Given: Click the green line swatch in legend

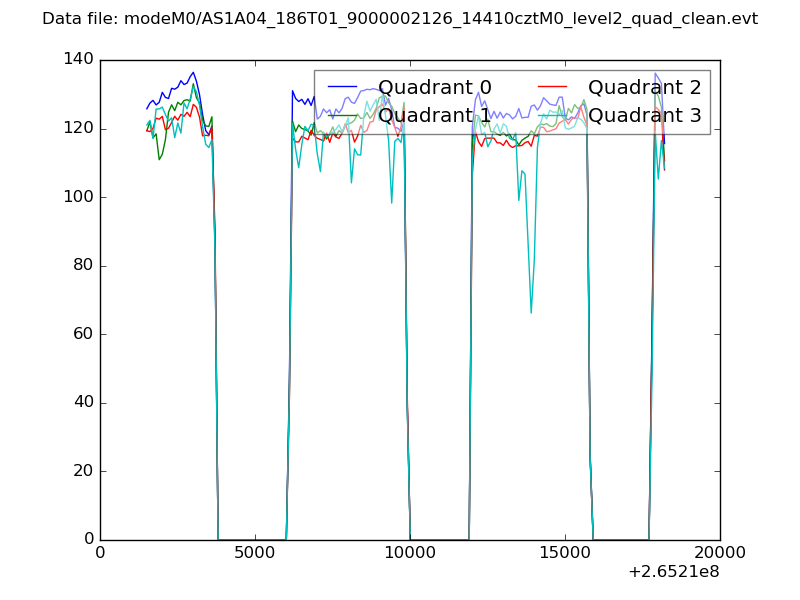Looking at the screenshot, I should point(342,116).
